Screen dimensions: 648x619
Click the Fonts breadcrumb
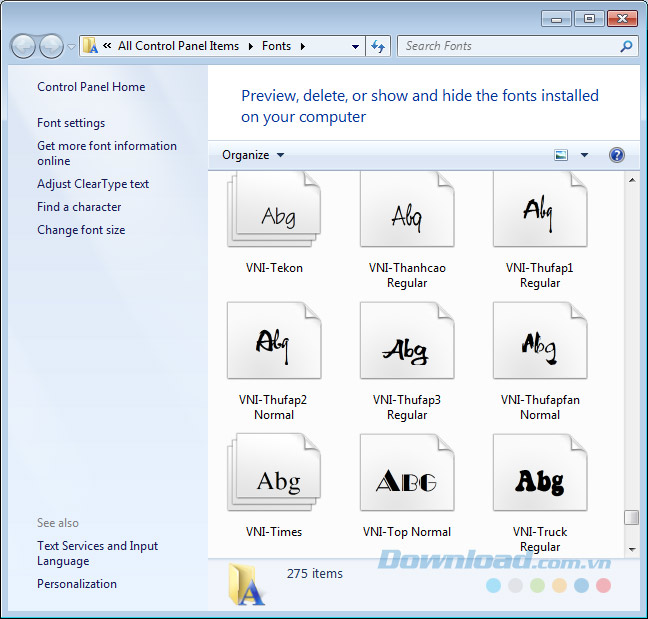(x=276, y=46)
